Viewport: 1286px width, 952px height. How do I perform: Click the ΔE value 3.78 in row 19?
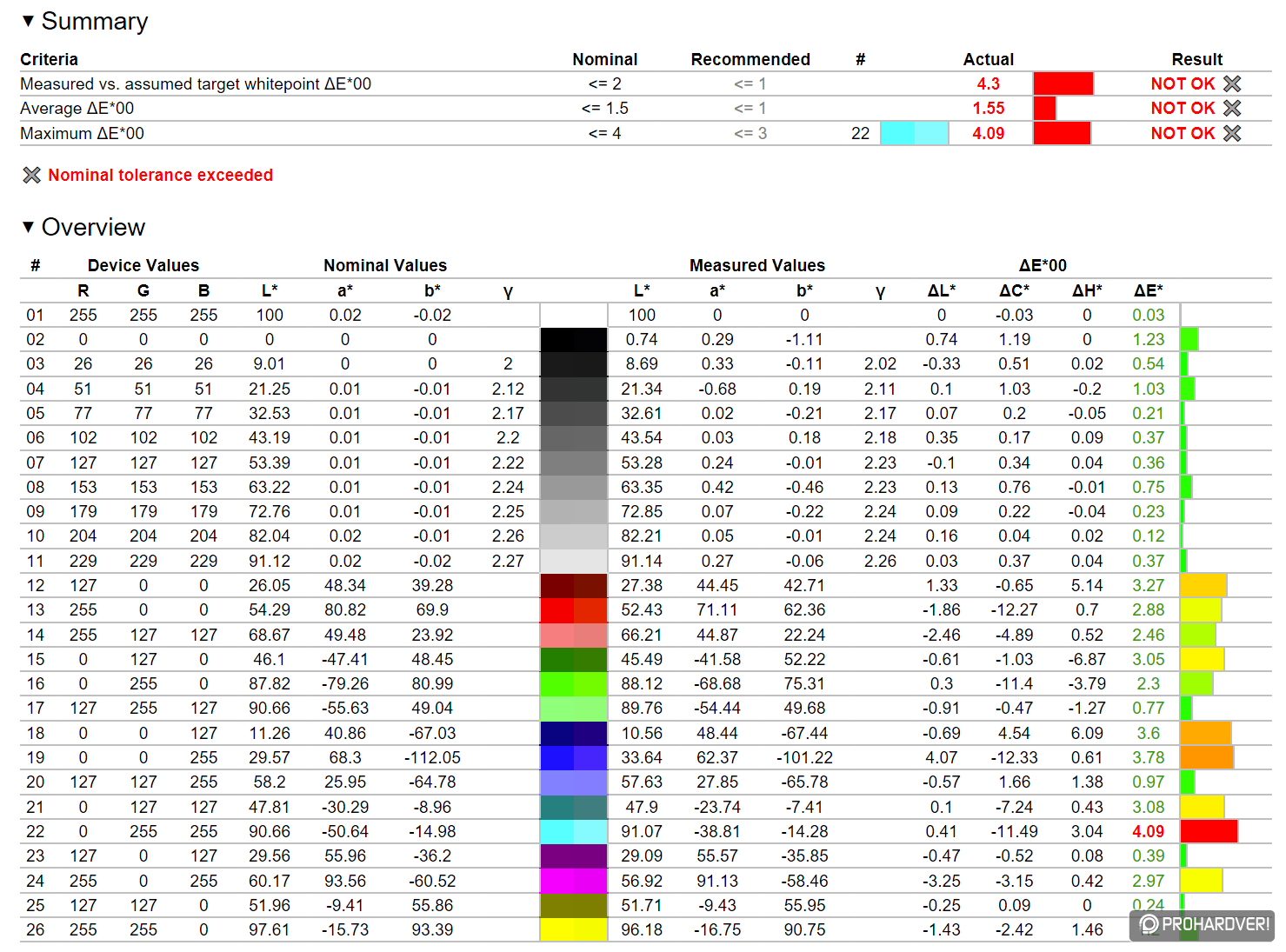(1148, 757)
